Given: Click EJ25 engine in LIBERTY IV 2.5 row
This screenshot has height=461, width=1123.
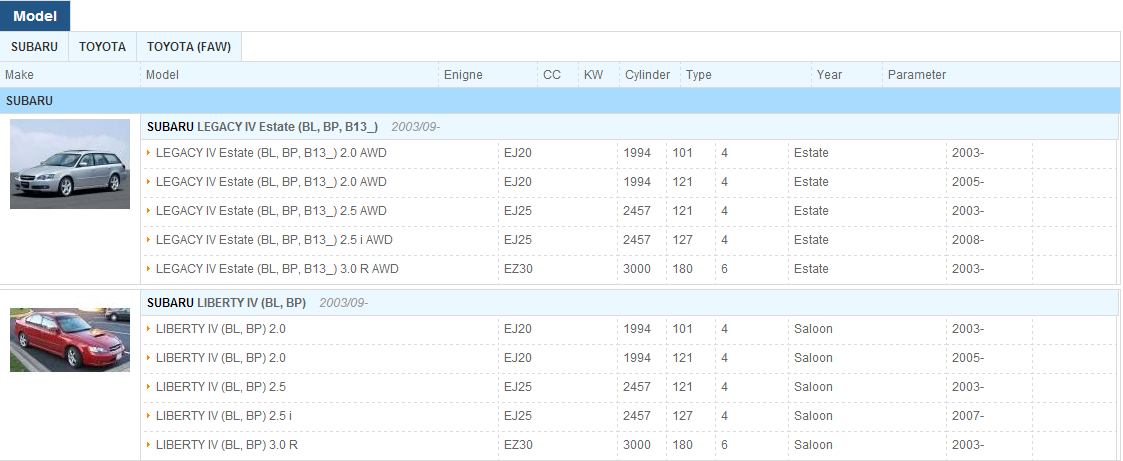Looking at the screenshot, I should pyautogui.click(x=518, y=387).
